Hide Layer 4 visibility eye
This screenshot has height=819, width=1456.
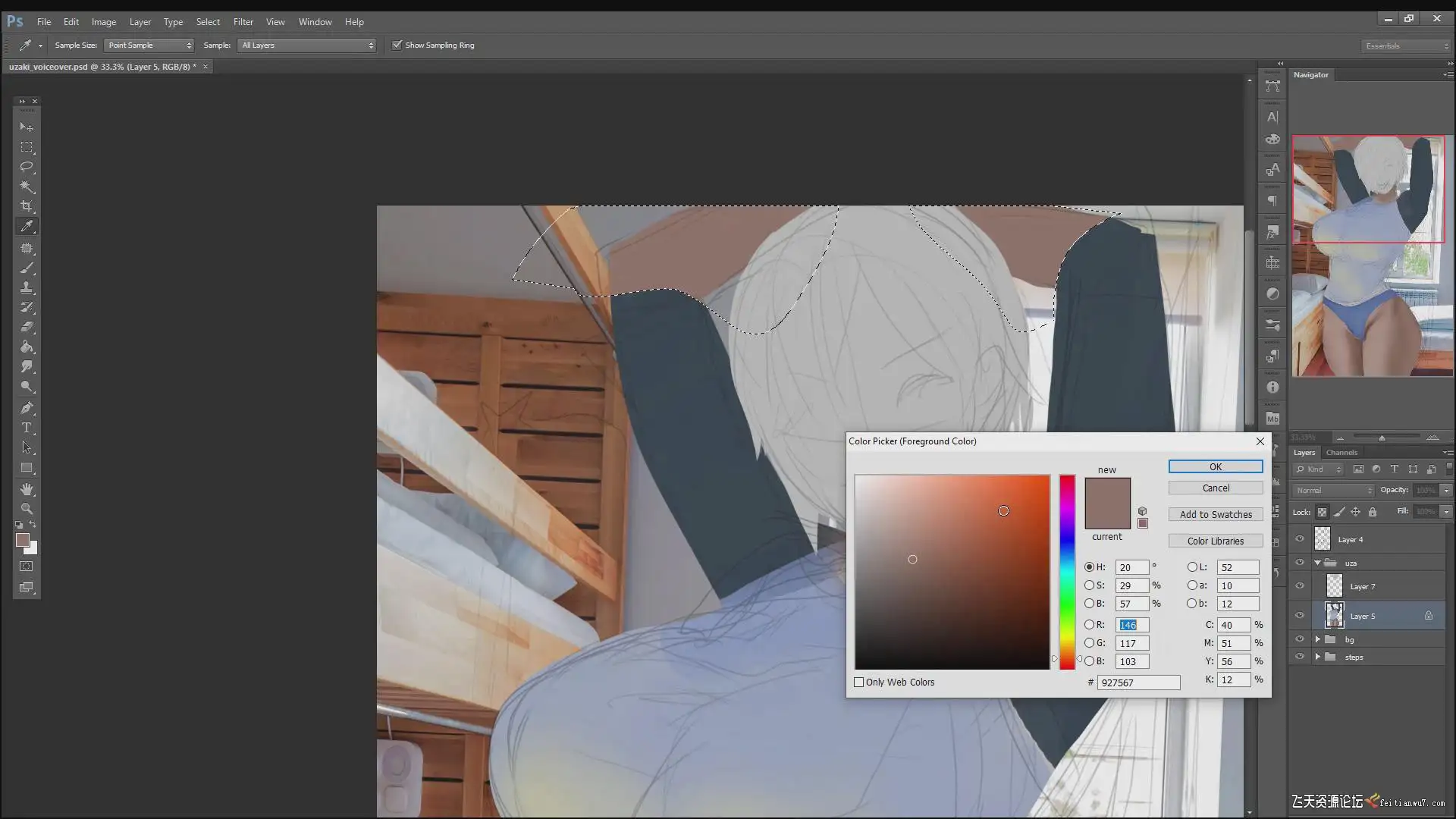coord(1300,539)
